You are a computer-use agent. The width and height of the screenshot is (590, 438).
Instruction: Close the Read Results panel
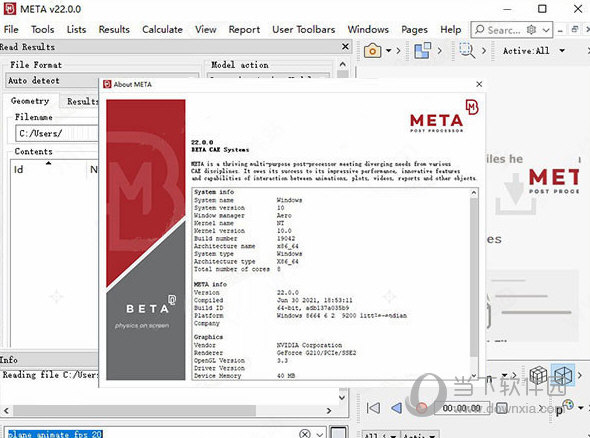pos(345,46)
